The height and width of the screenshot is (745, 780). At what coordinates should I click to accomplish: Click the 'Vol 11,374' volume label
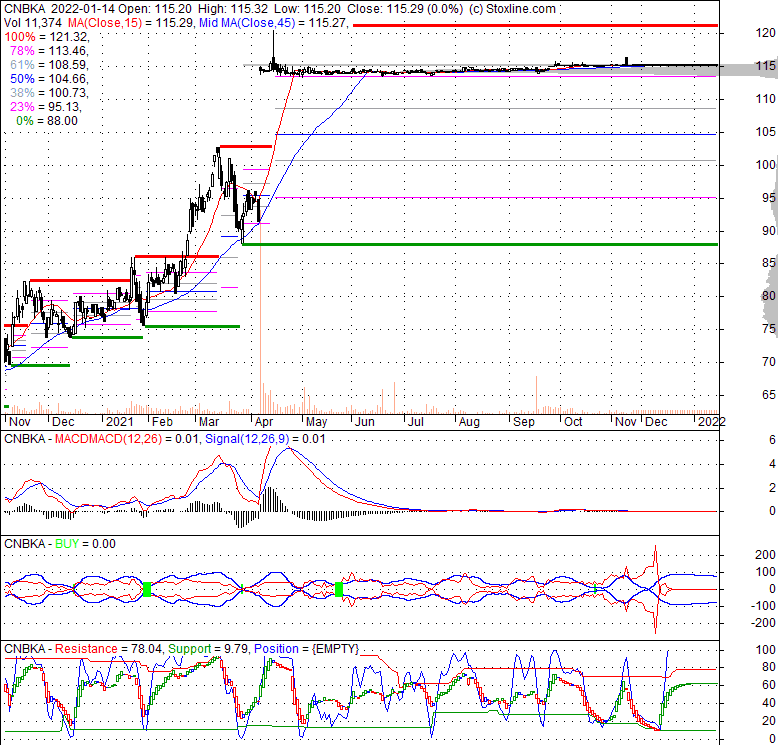pos(33,22)
